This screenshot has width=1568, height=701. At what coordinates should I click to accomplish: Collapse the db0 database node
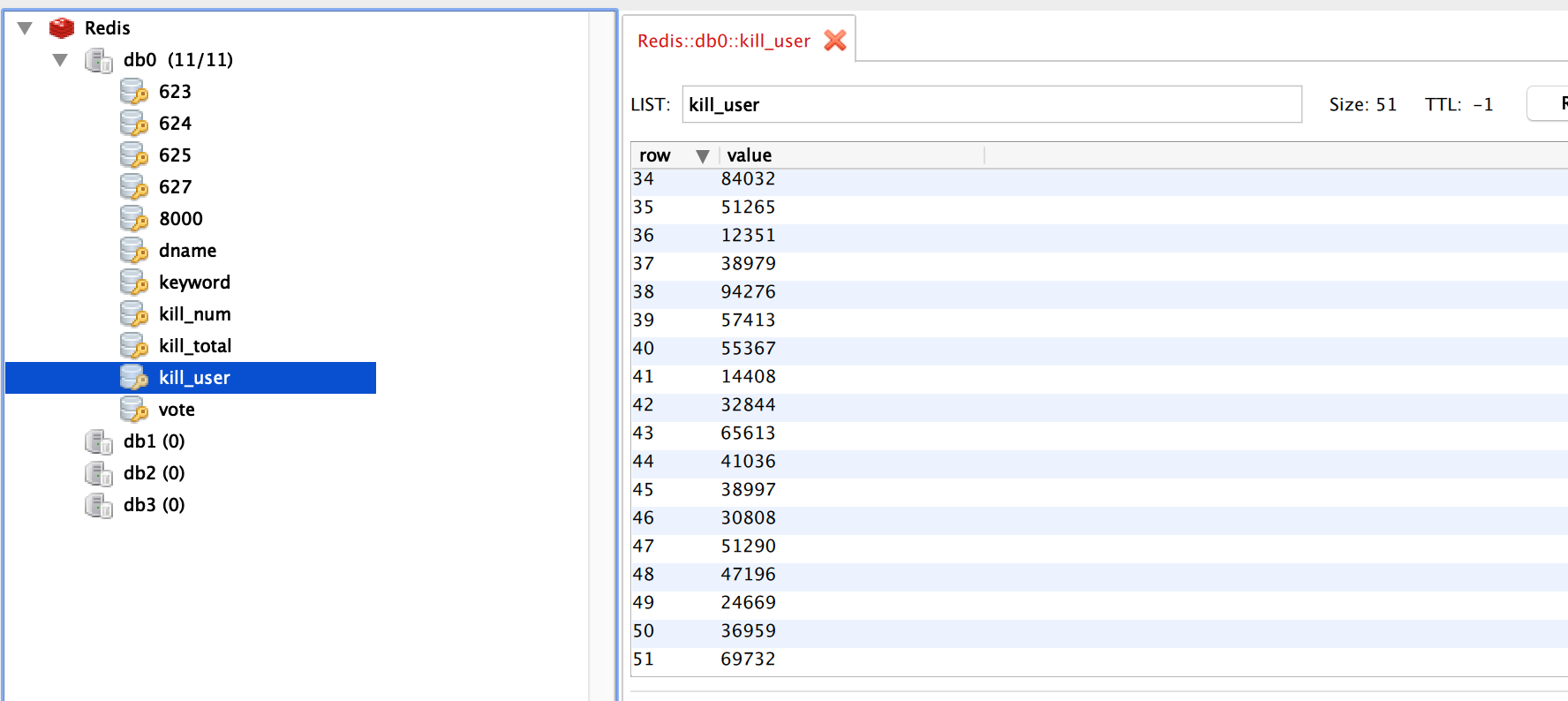click(60, 60)
